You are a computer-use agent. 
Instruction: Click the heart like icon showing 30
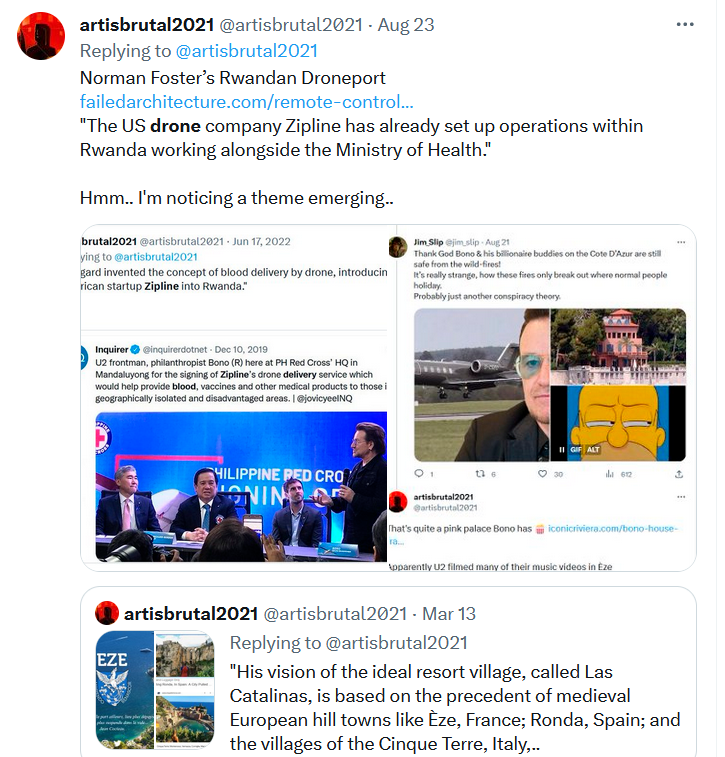(543, 474)
